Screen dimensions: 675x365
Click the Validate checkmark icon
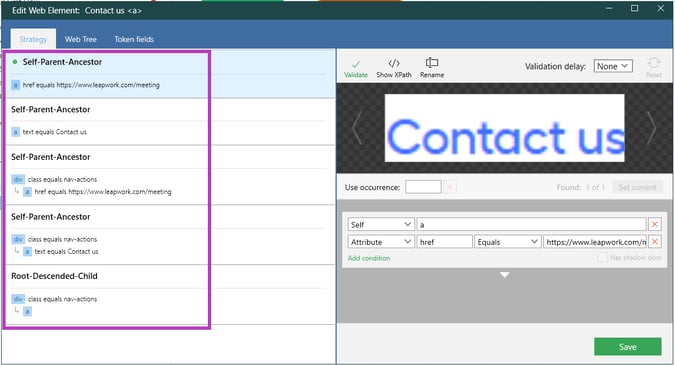pyautogui.click(x=356, y=65)
